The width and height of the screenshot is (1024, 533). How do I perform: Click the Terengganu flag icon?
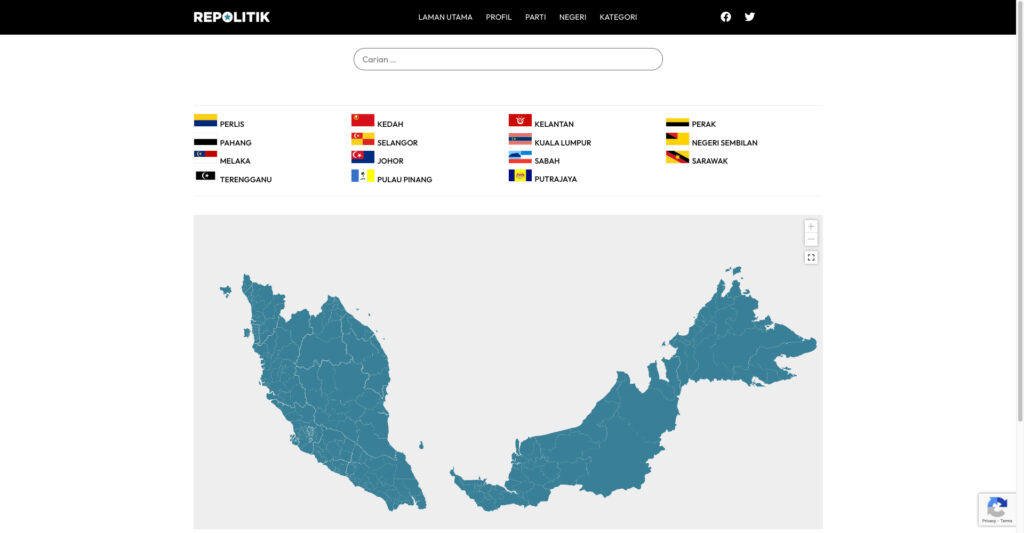(205, 176)
